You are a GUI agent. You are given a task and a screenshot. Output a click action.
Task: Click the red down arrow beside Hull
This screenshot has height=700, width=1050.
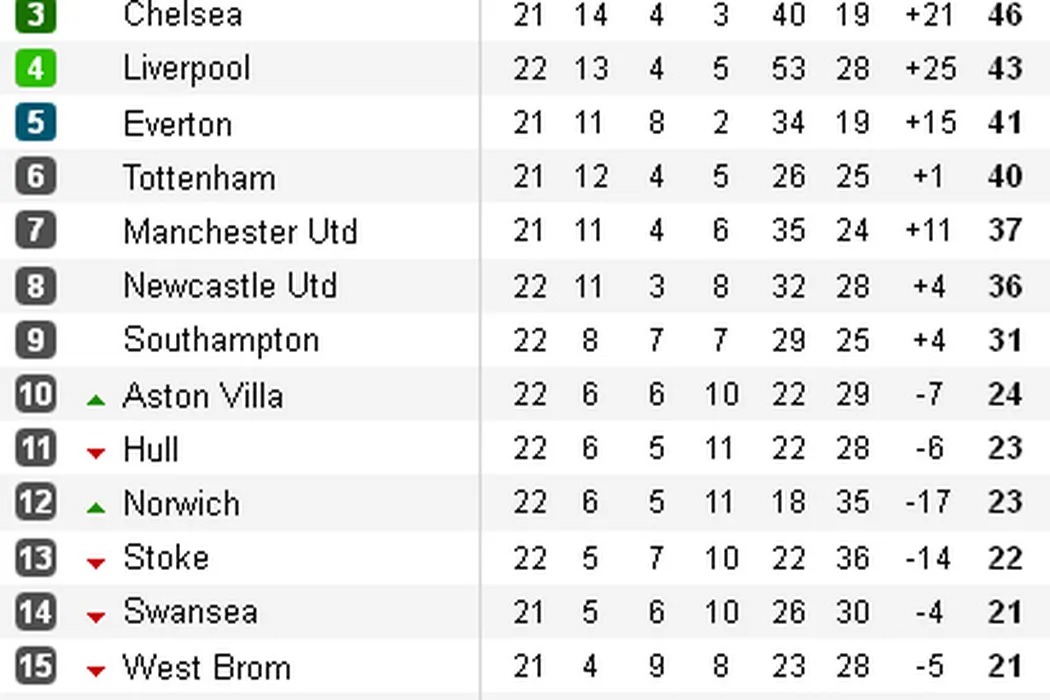pyautogui.click(x=96, y=454)
